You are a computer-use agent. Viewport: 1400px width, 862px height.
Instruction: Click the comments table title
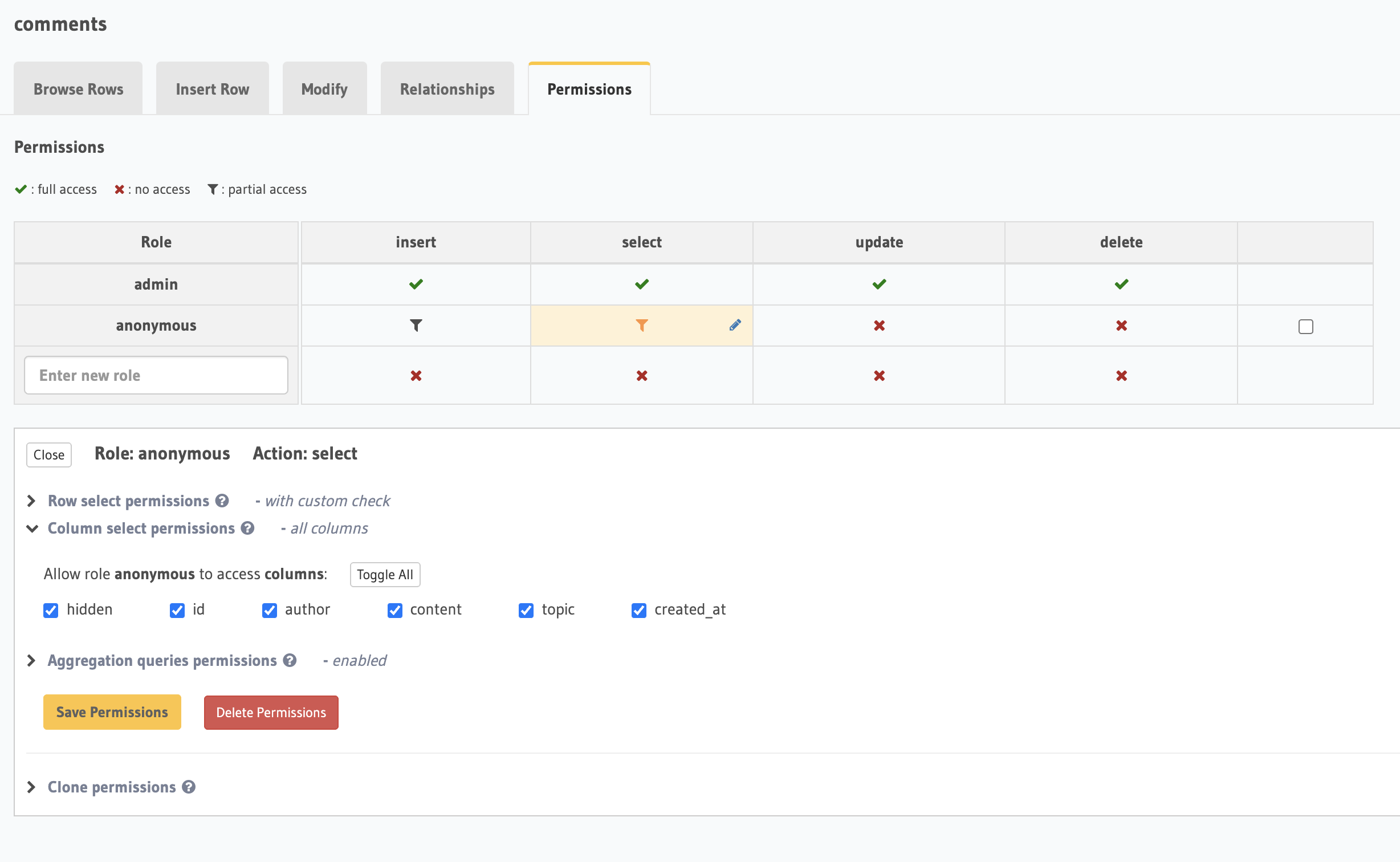click(60, 24)
